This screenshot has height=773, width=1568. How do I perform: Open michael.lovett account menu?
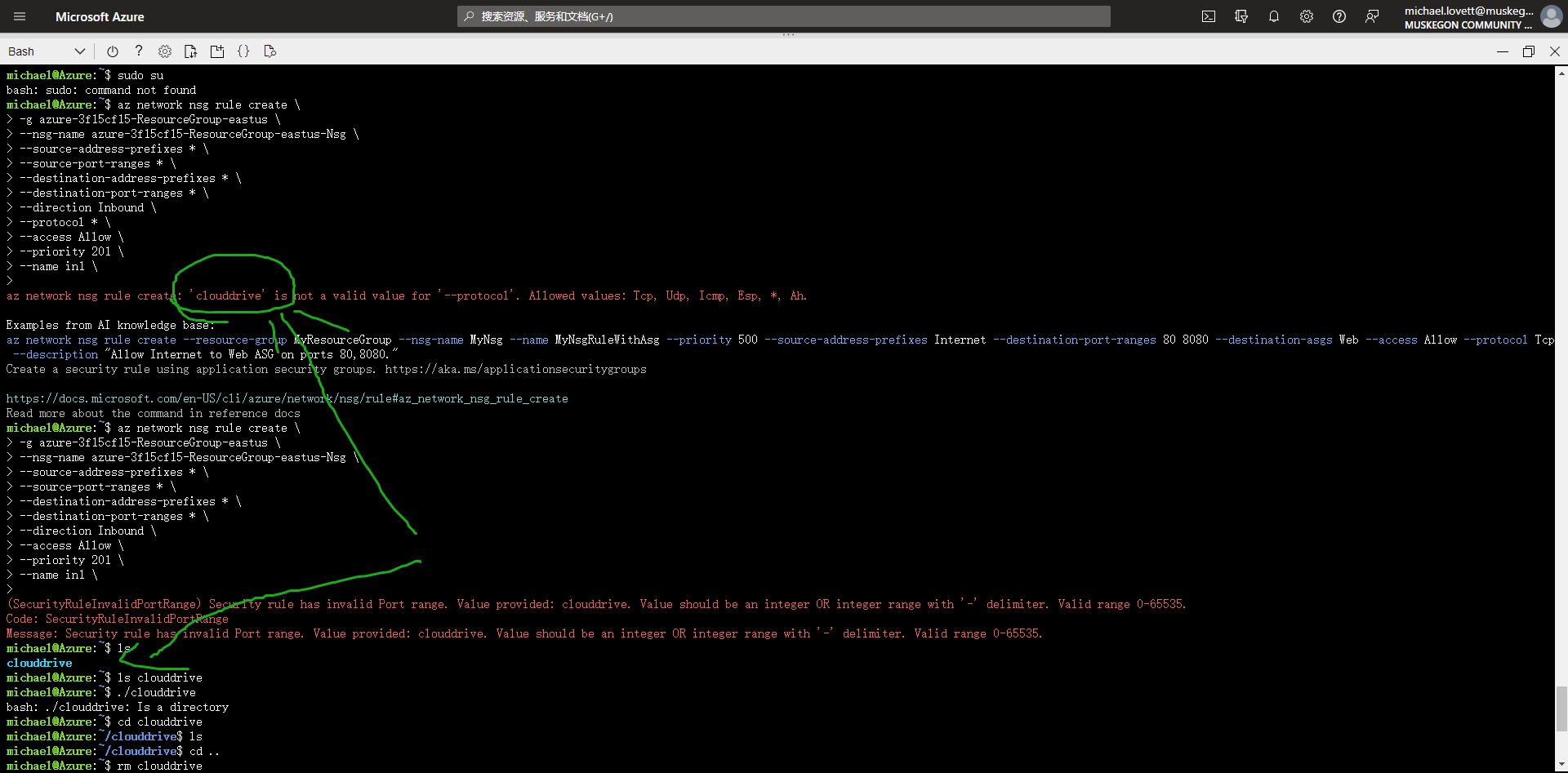pyautogui.click(x=1468, y=17)
